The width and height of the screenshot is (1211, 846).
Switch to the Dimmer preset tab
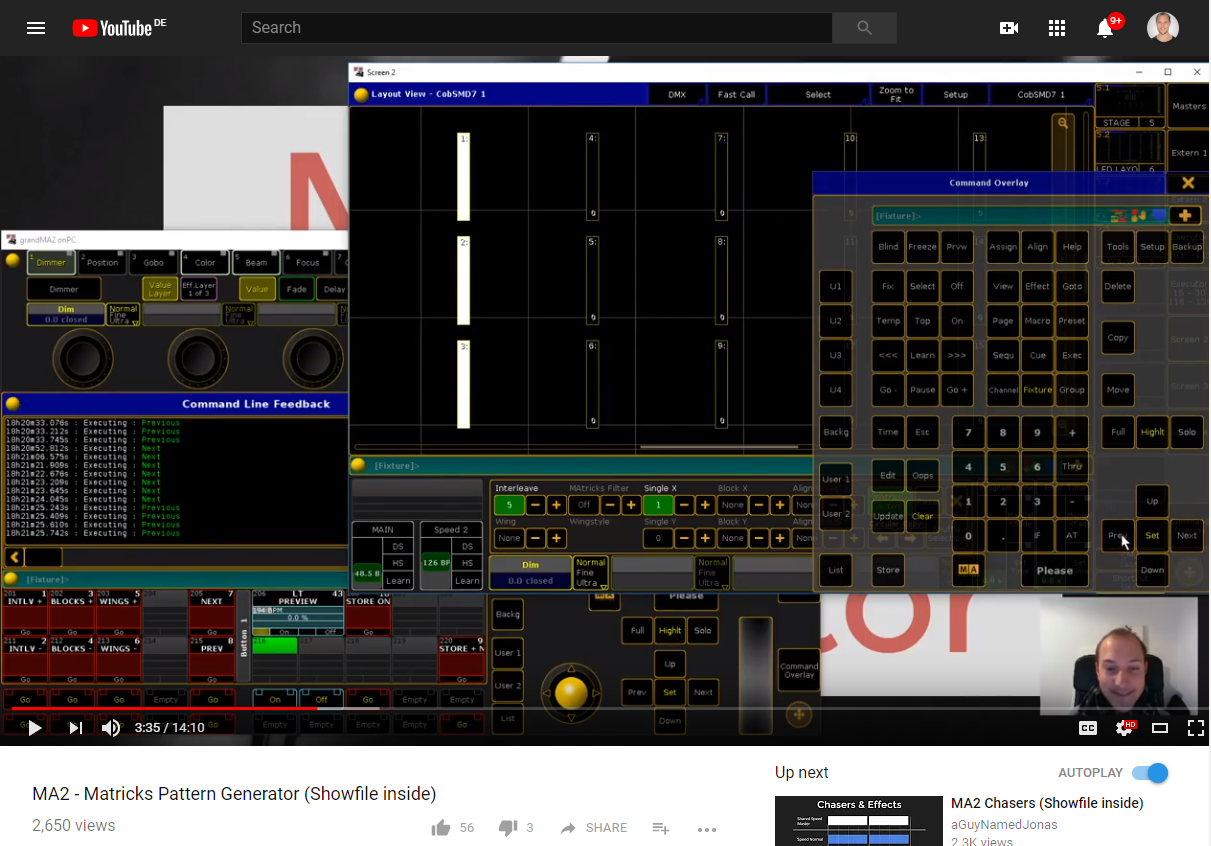[50, 263]
